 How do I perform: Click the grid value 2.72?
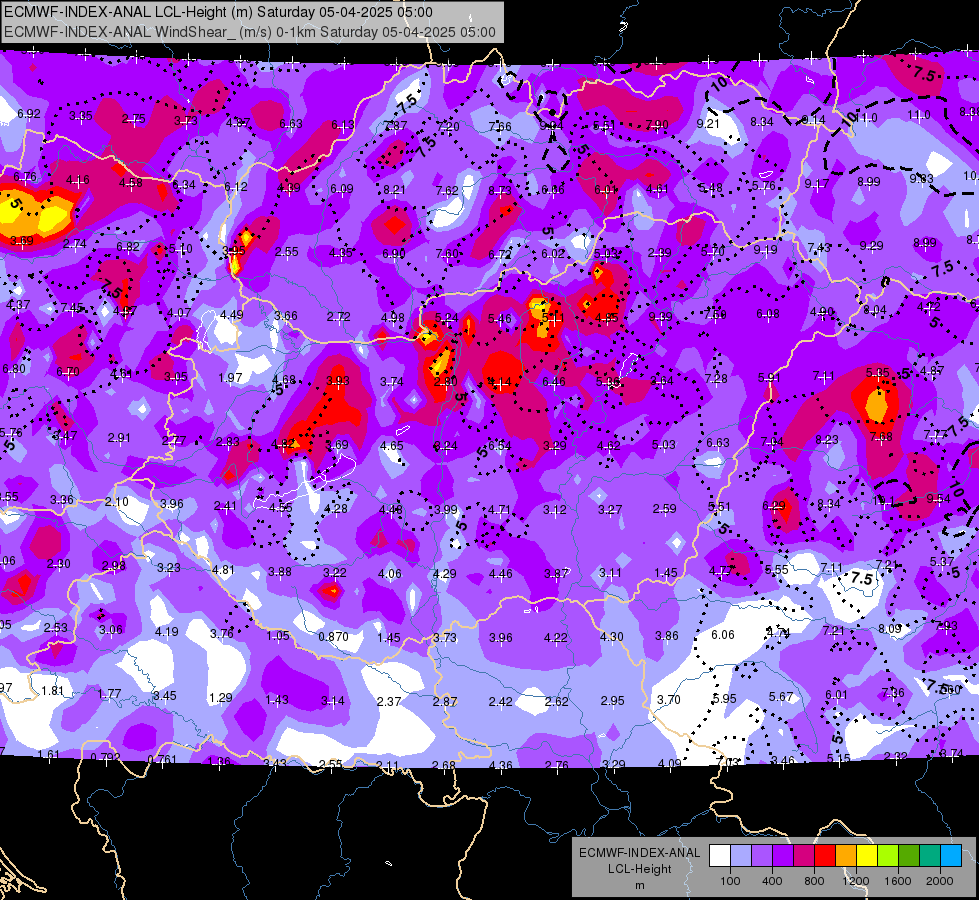(x=338, y=317)
